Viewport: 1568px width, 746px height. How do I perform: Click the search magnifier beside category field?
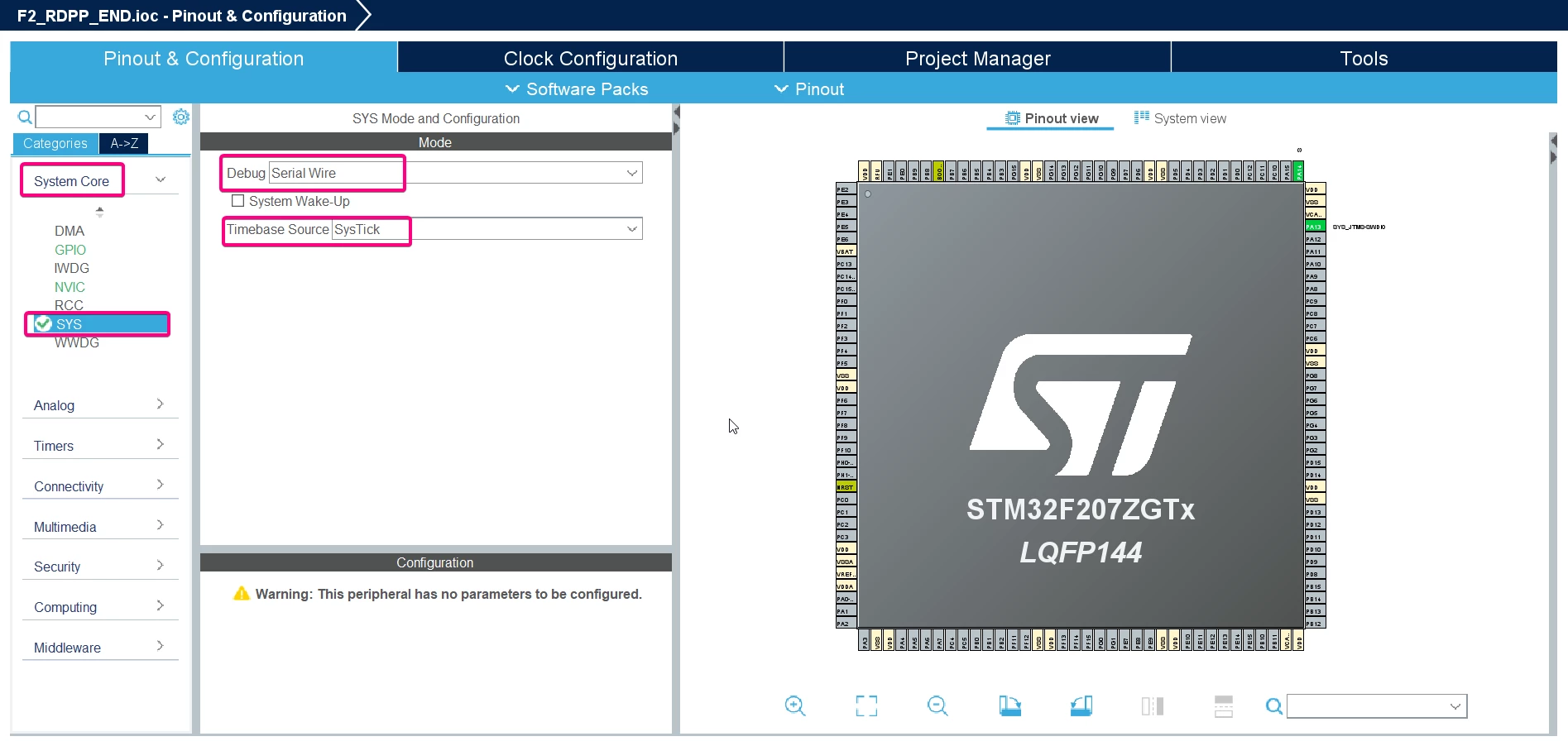coord(25,117)
